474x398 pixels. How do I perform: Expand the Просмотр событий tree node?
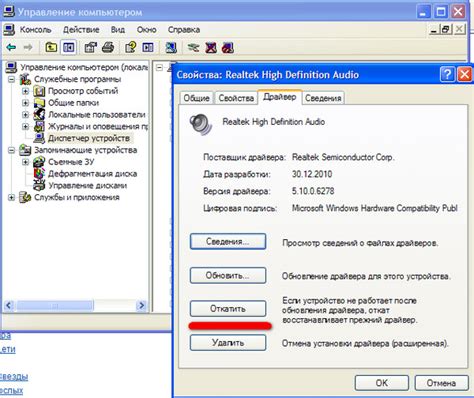click(25, 91)
